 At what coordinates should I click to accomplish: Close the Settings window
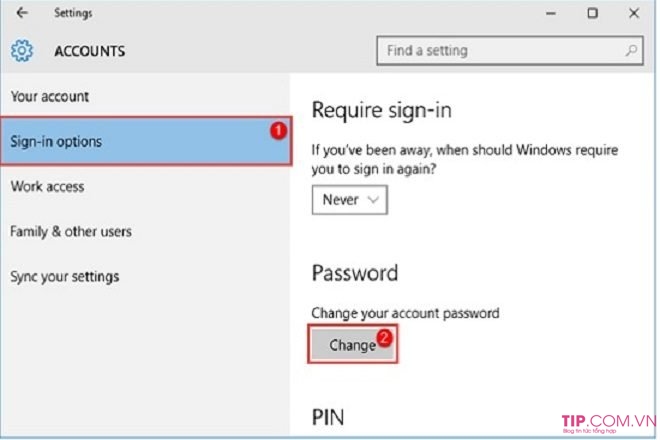[634, 13]
